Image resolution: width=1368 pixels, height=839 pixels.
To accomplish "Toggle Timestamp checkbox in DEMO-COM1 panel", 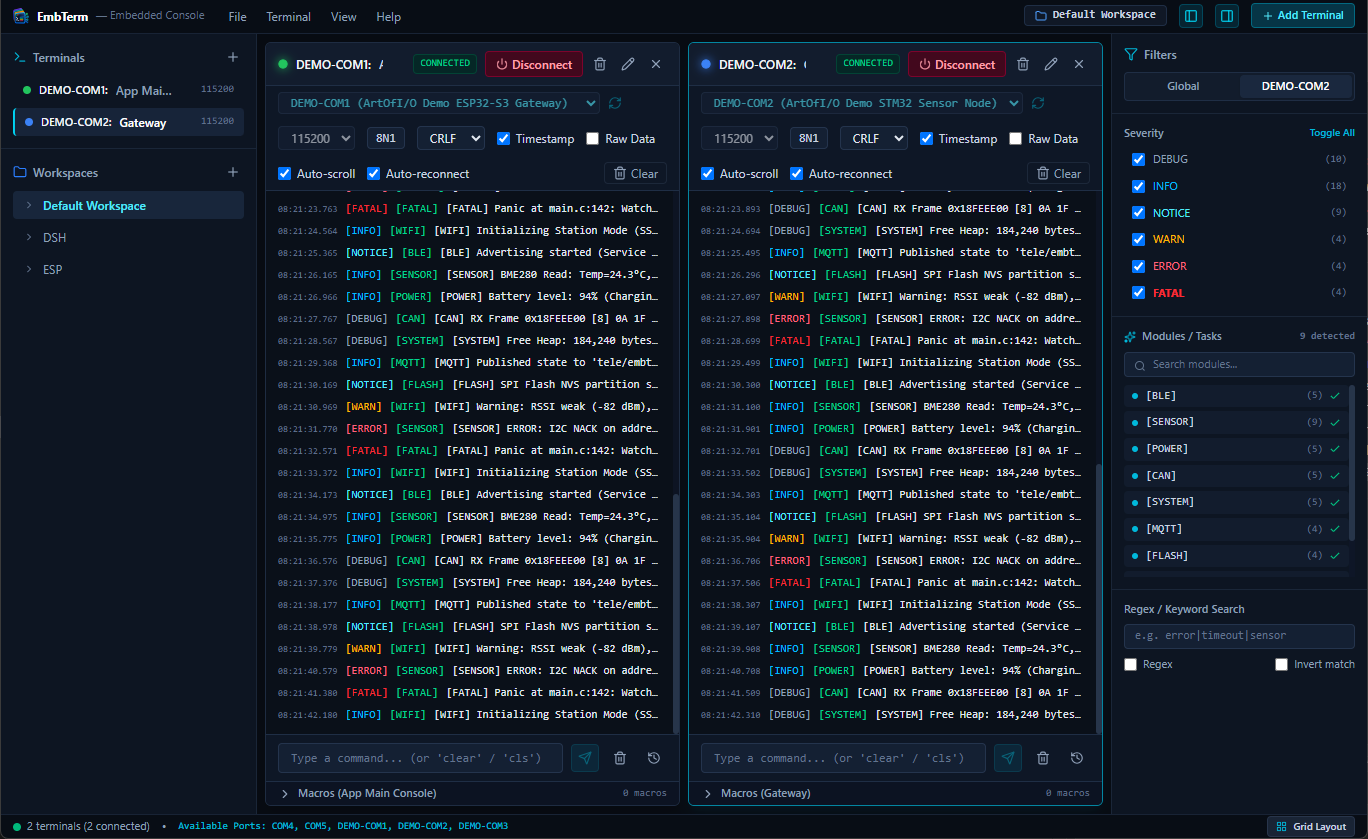I will pyautogui.click(x=504, y=139).
